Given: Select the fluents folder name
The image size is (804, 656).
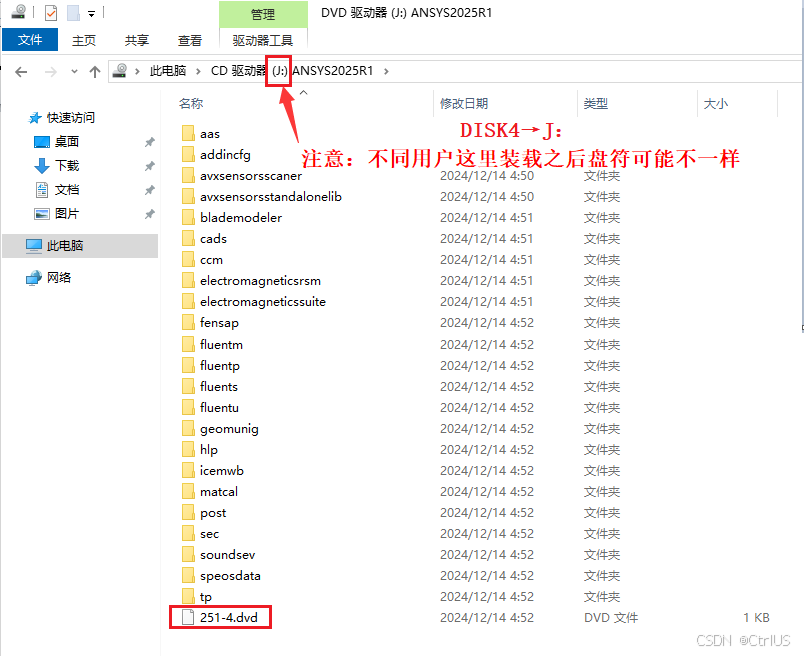Looking at the screenshot, I should point(219,386).
